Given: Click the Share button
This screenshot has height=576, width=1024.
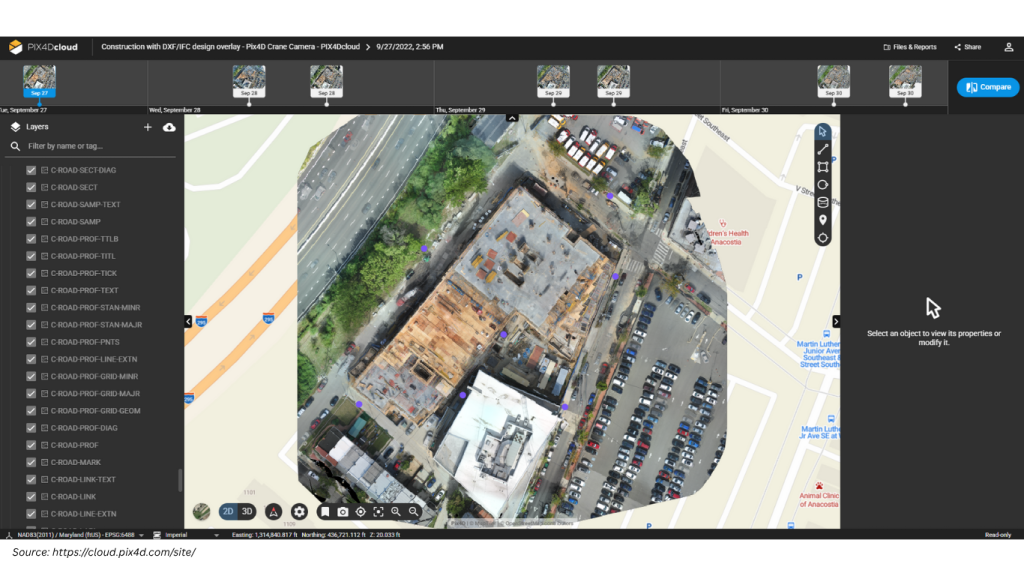Looking at the screenshot, I should point(968,47).
